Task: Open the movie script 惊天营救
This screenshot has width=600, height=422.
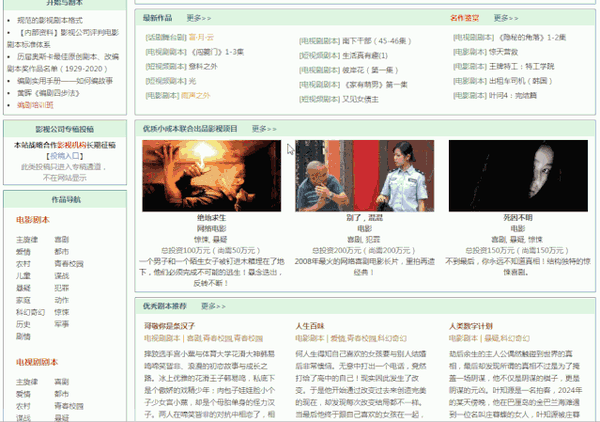Action: coord(503,52)
